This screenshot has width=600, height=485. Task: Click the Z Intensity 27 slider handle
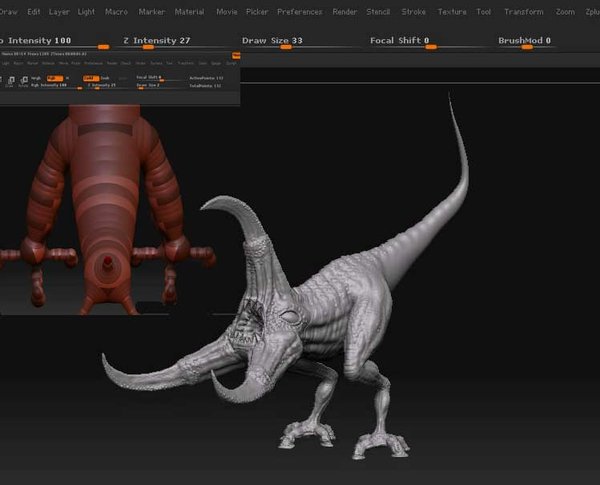[x=148, y=47]
